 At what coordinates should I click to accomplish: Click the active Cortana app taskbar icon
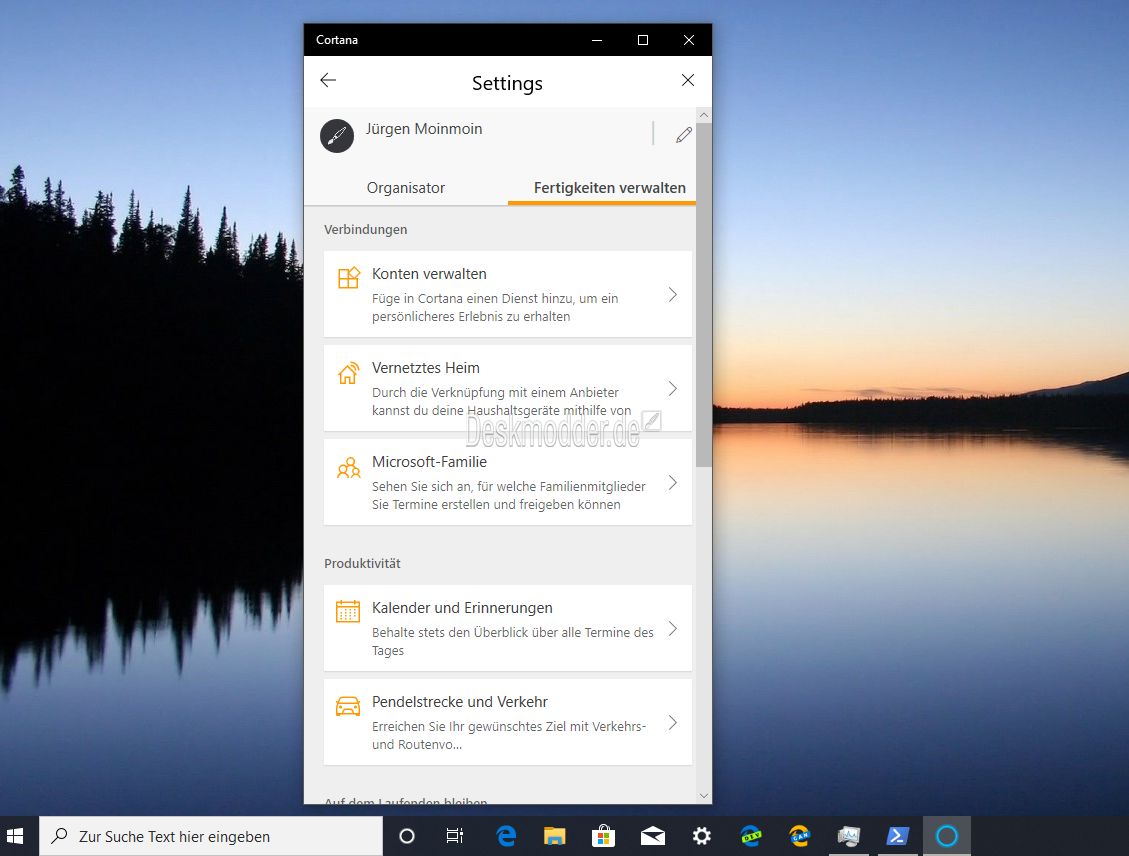(x=947, y=836)
